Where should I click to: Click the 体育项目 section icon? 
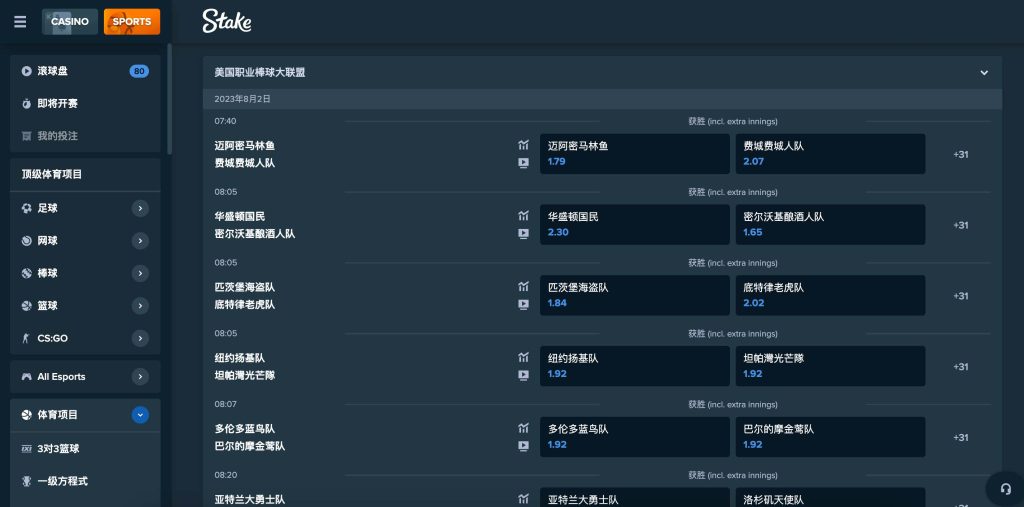[x=26, y=415]
